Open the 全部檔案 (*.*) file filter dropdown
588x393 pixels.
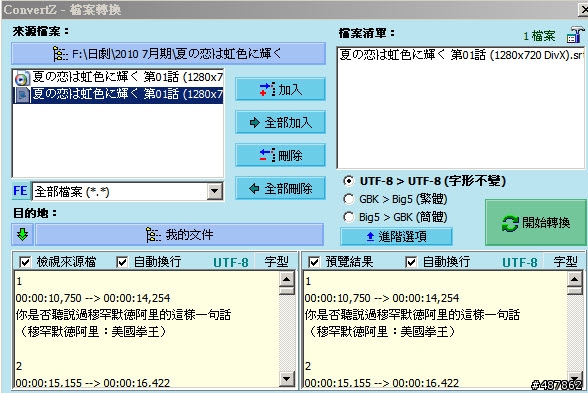[214, 192]
